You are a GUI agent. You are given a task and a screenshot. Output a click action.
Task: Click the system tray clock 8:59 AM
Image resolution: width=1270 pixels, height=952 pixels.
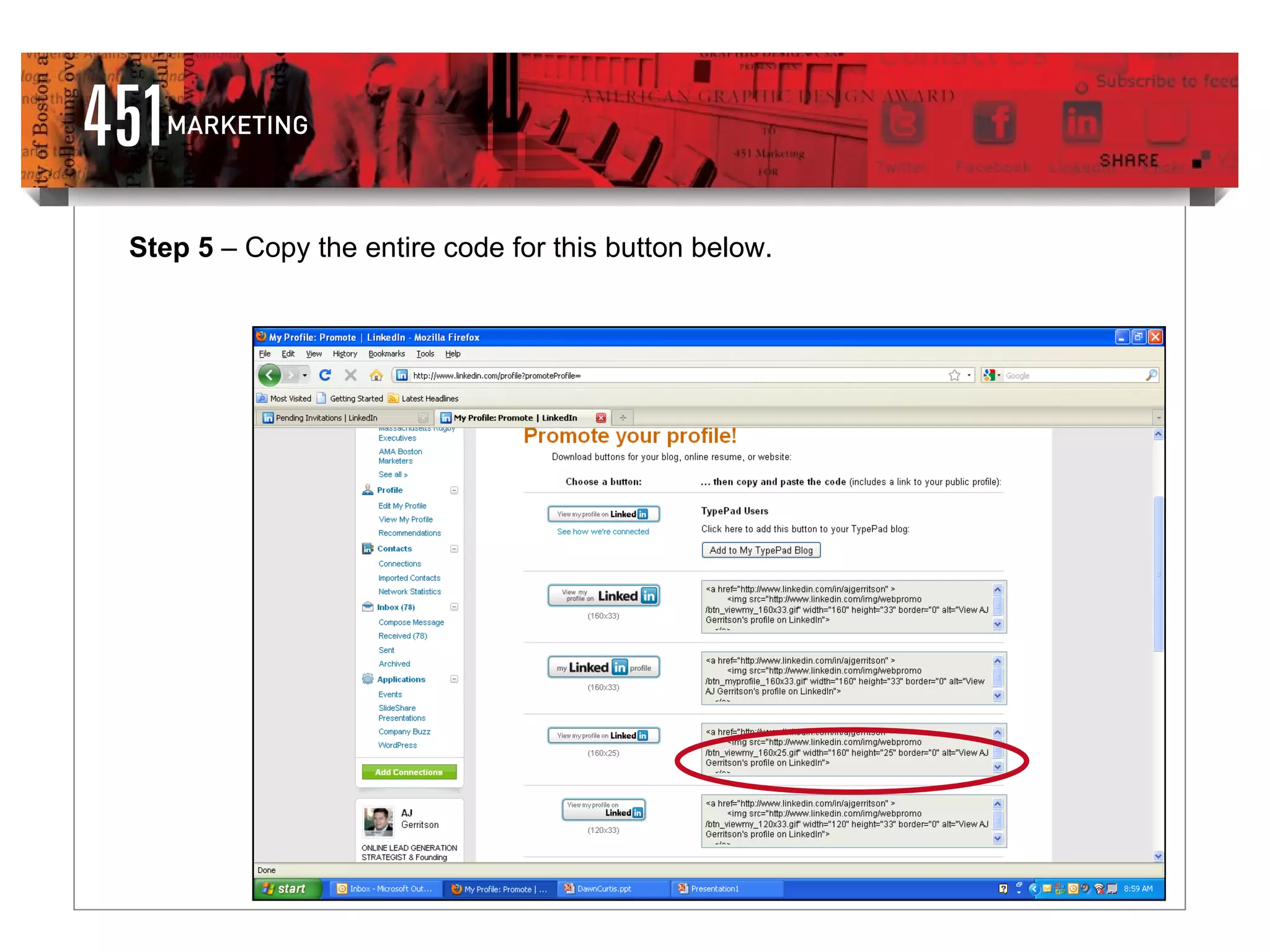(1137, 889)
